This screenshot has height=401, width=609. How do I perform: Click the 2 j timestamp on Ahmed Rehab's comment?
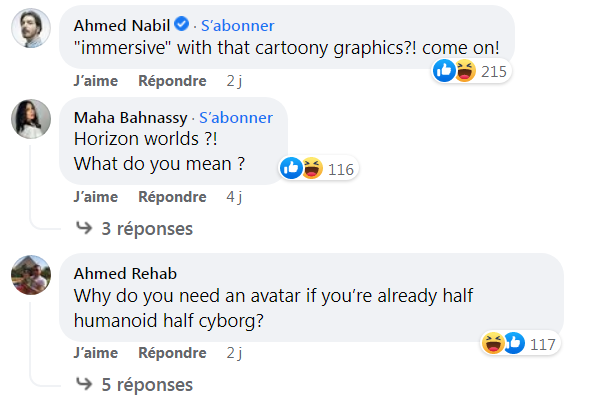point(234,353)
